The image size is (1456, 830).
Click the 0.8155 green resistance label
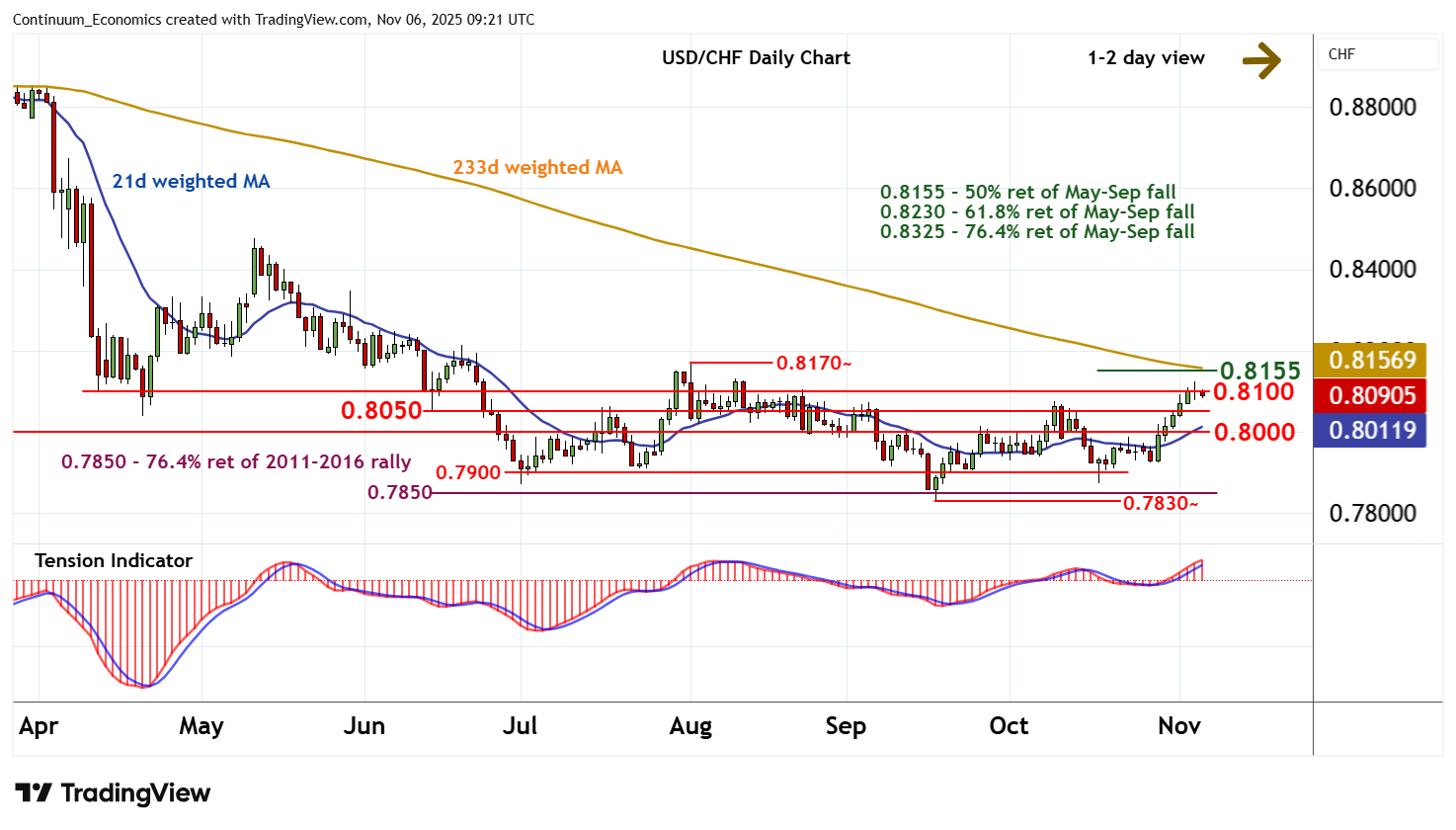[x=1259, y=371]
